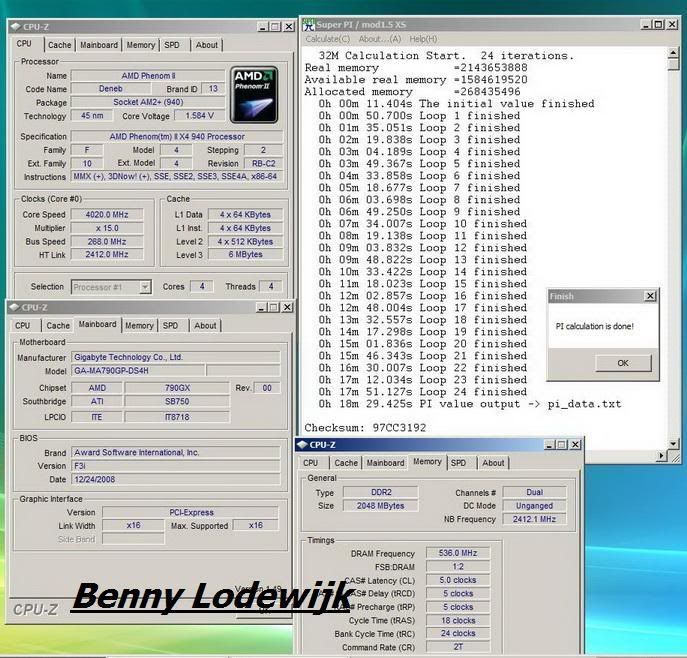687x658 pixels.
Task: Click the Model field GA-MA790GP-DS4H
Action: 138,371
